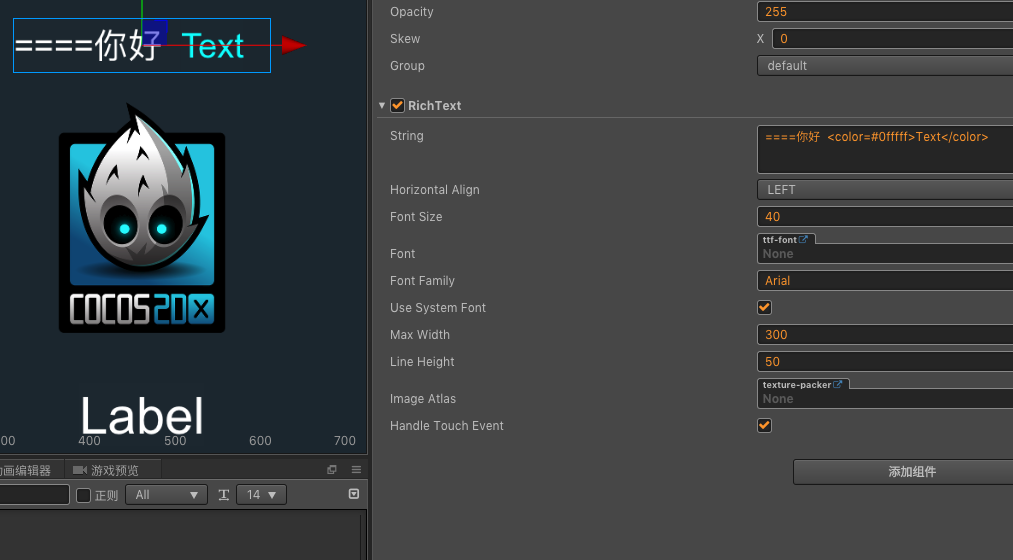Toggle Handle Touch Event checkbox
The height and width of the screenshot is (560, 1013).
tap(764, 426)
